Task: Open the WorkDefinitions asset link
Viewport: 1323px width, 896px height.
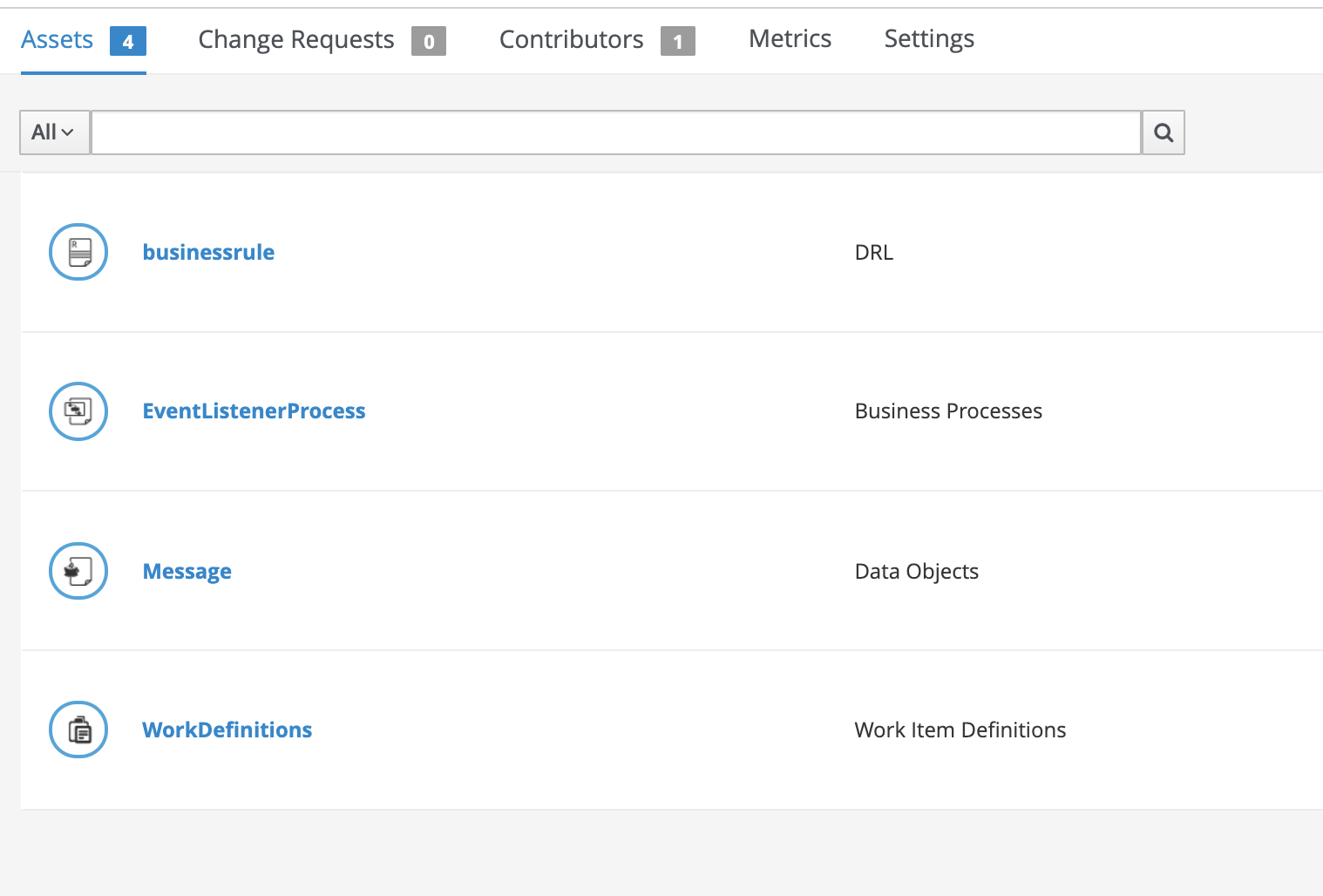Action: [x=227, y=730]
